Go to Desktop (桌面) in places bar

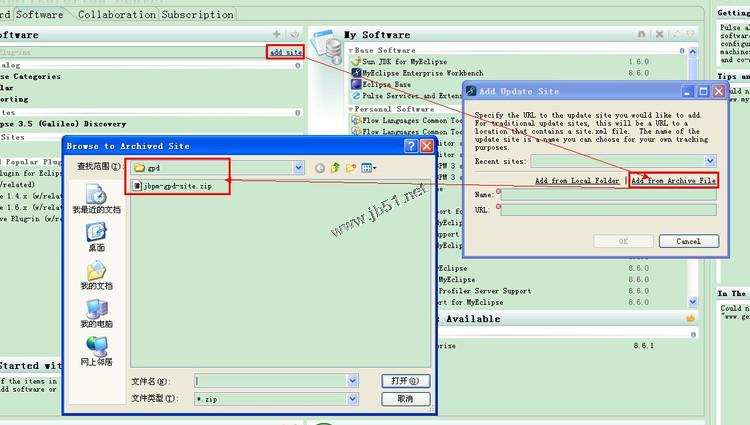point(96,238)
